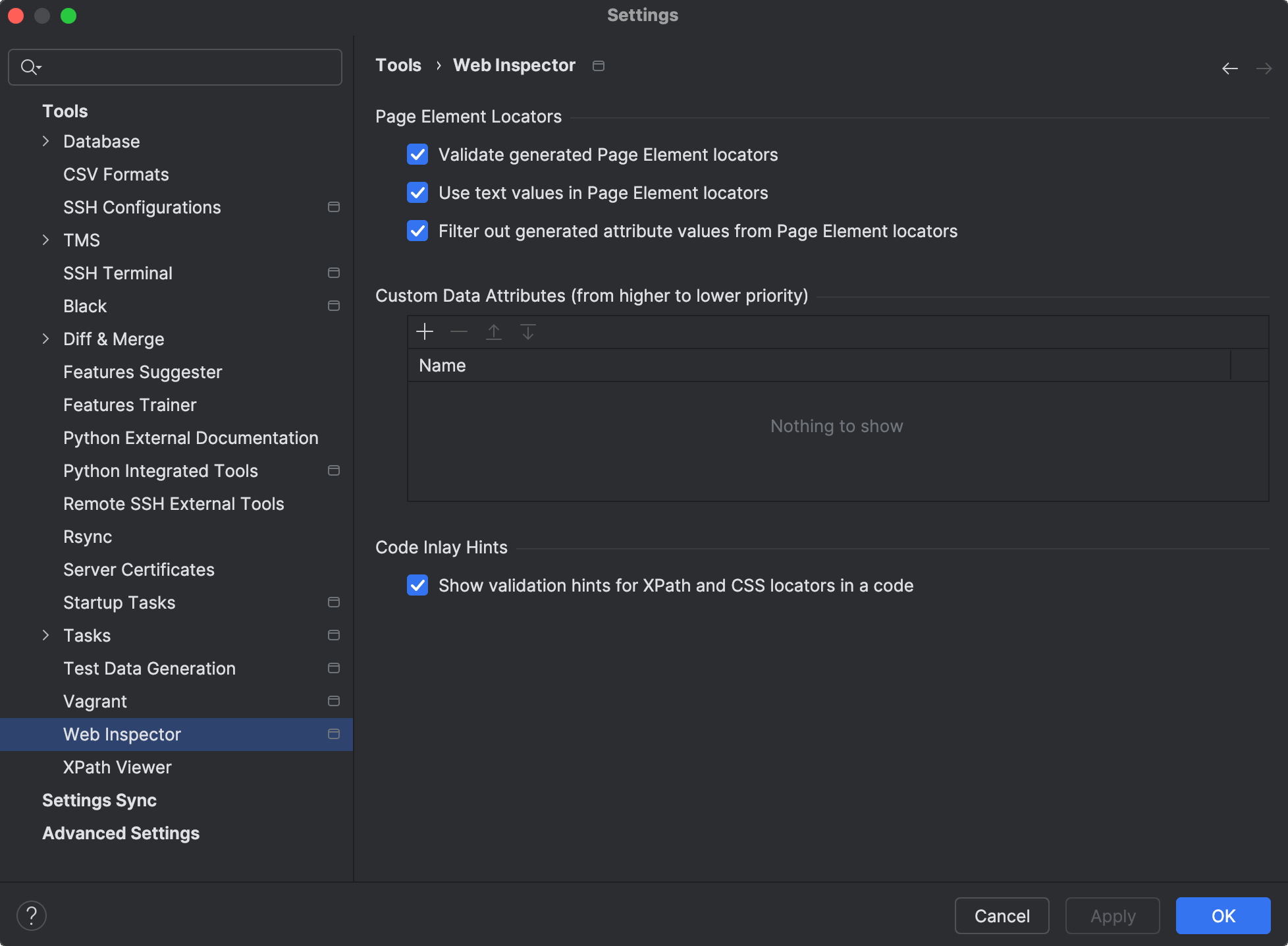Click project-level icon beside Web Inspector breadcrumb
Screen dimensions: 1288x946
click(598, 66)
